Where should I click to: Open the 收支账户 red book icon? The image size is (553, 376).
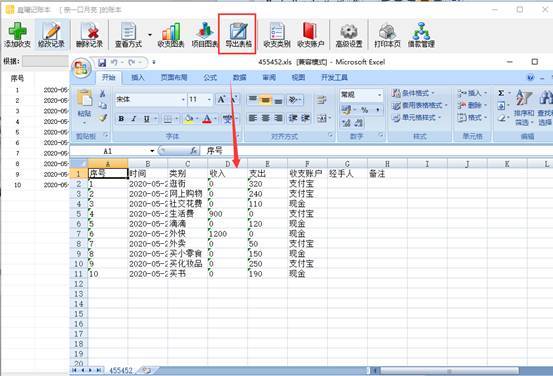(310, 31)
